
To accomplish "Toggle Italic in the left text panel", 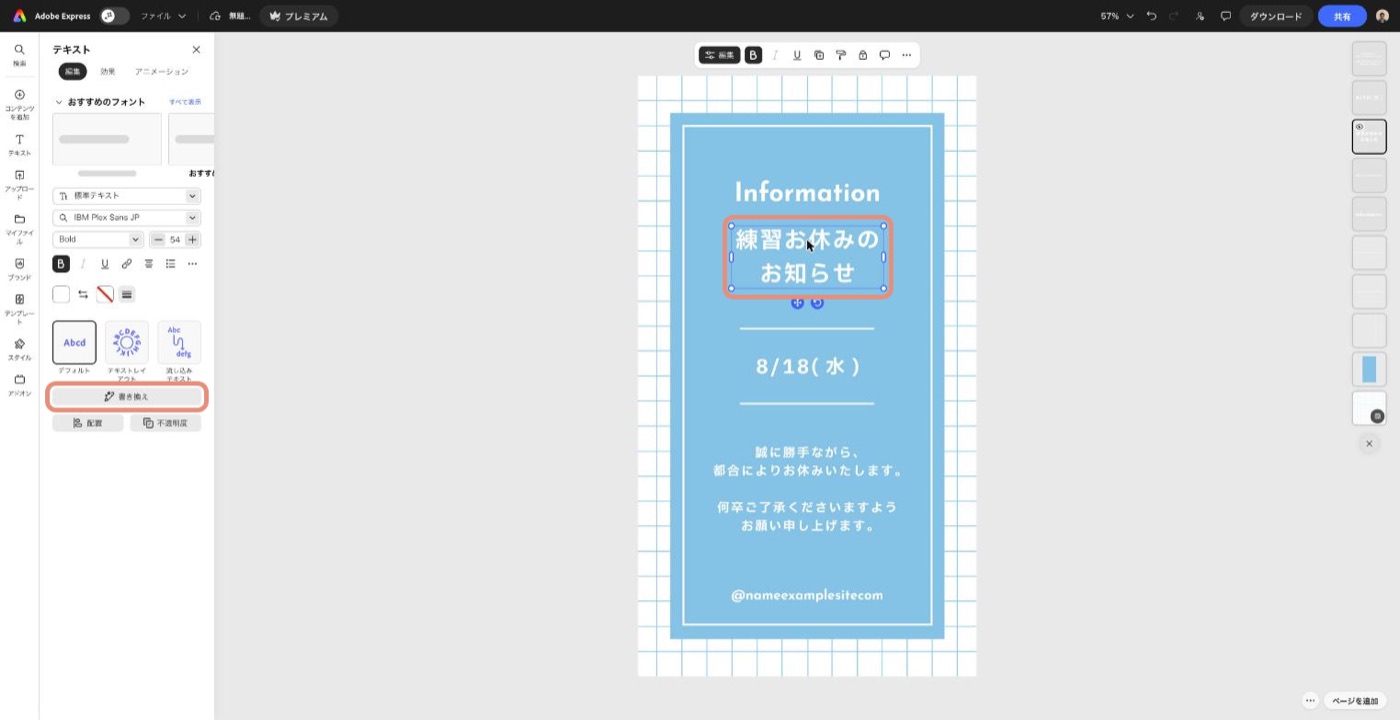I will [83, 264].
